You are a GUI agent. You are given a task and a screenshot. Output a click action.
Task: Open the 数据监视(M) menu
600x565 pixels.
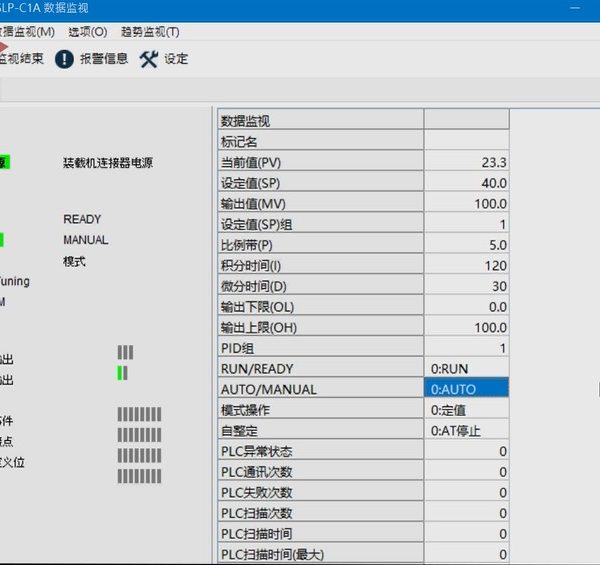click(x=28, y=32)
